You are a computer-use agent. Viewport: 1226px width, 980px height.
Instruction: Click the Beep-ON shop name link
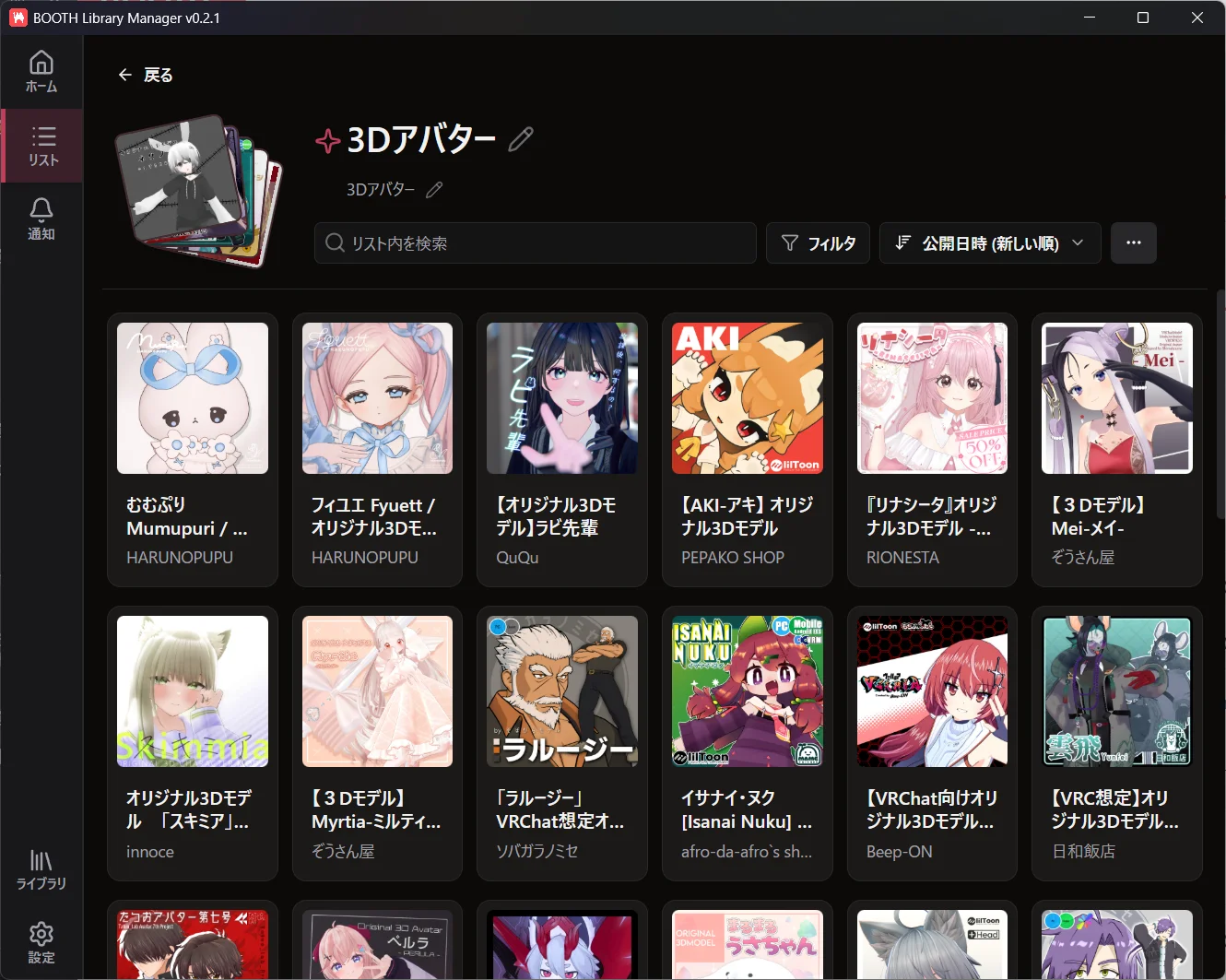click(x=899, y=852)
